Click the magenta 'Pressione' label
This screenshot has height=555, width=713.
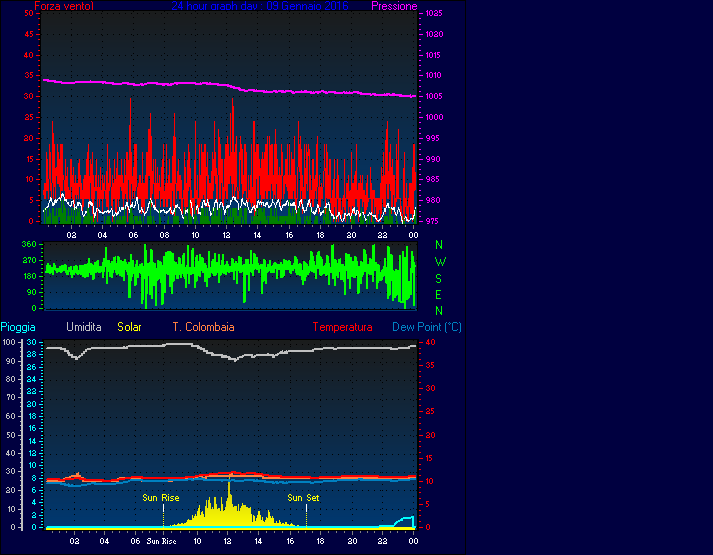pyautogui.click(x=394, y=6)
